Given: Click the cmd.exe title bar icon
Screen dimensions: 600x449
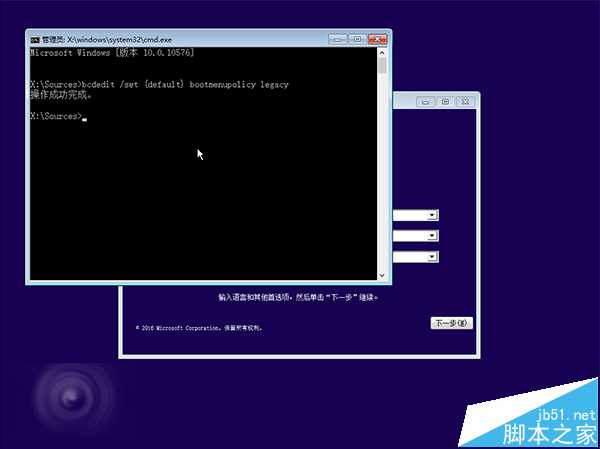Looking at the screenshot, I should pyautogui.click(x=35, y=40).
